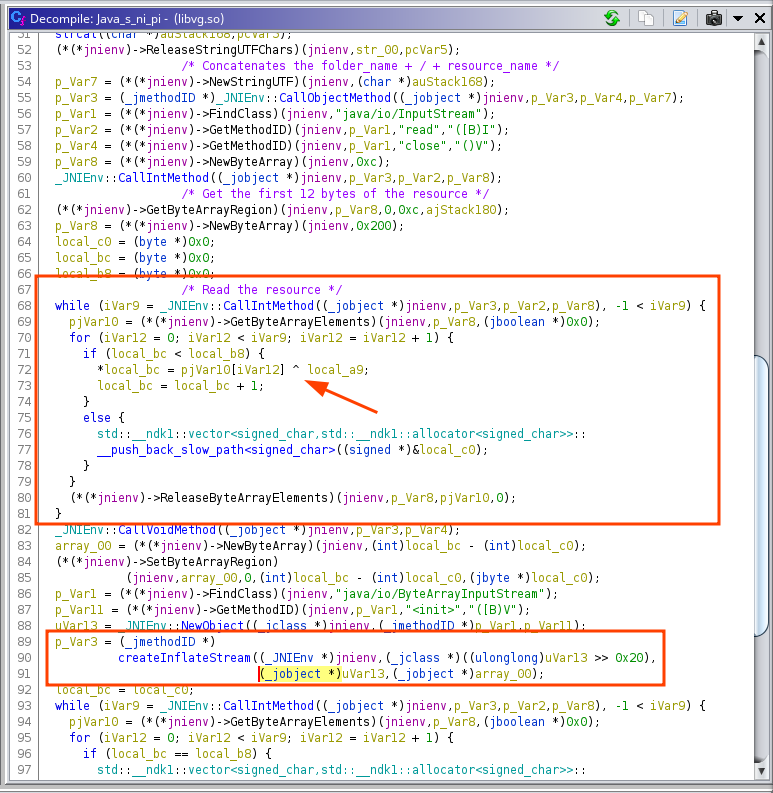Click p_Var11 at start of line 87
Viewport: 773px width, 793px height.
tap(79, 610)
